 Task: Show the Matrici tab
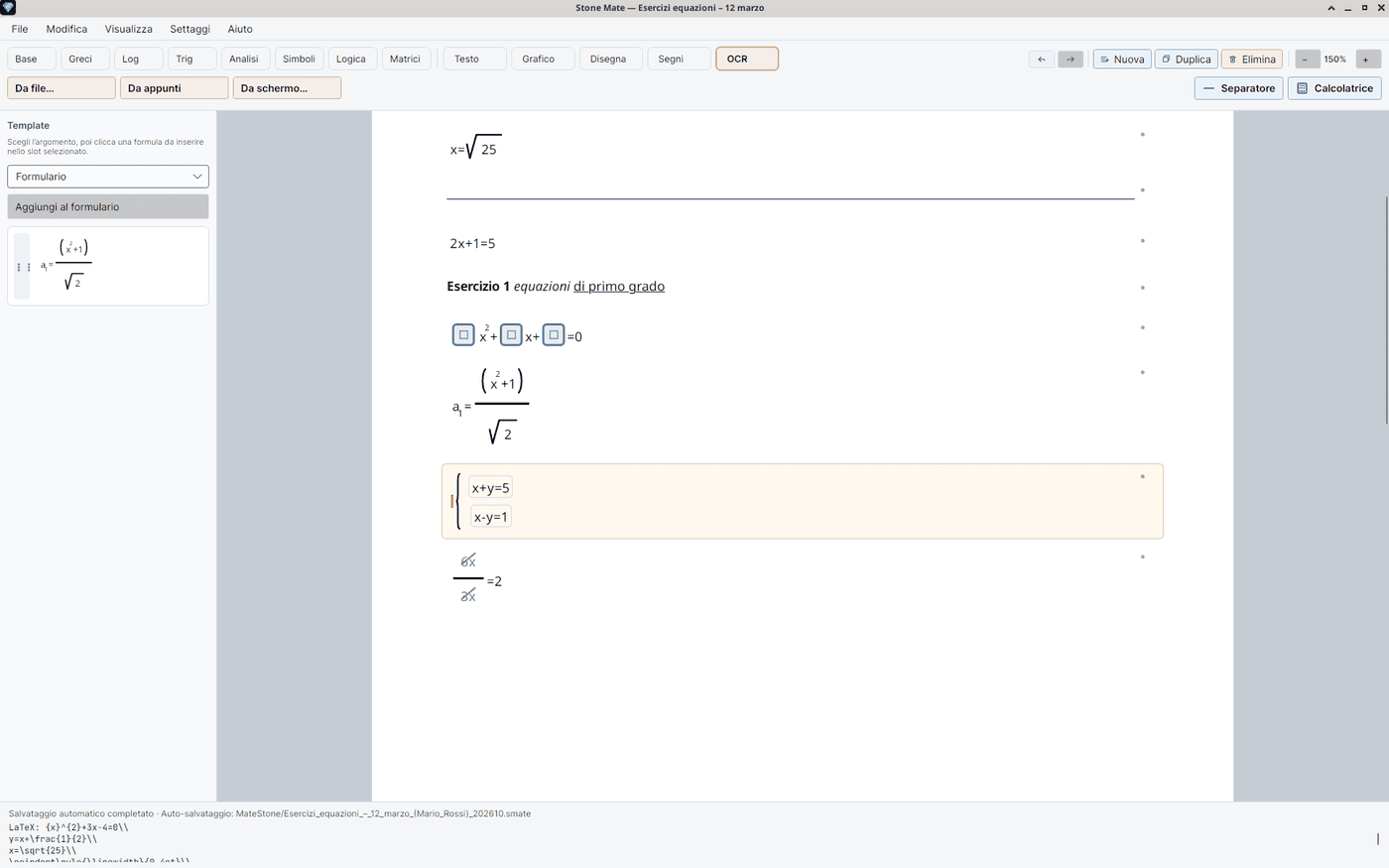tap(406, 60)
